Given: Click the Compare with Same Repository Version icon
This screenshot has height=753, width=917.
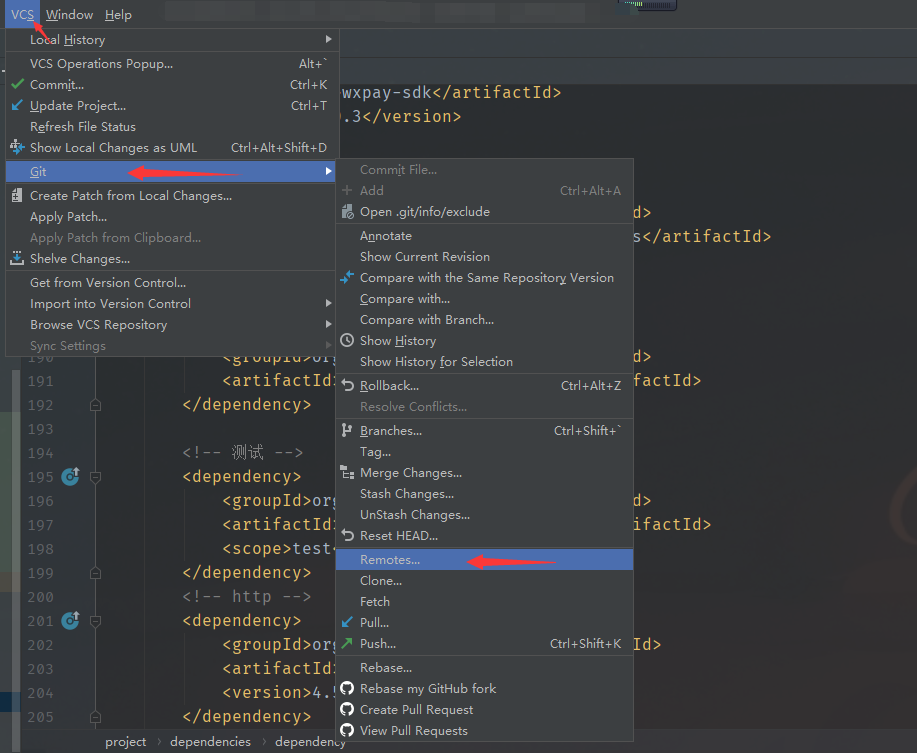Looking at the screenshot, I should 347,278.
